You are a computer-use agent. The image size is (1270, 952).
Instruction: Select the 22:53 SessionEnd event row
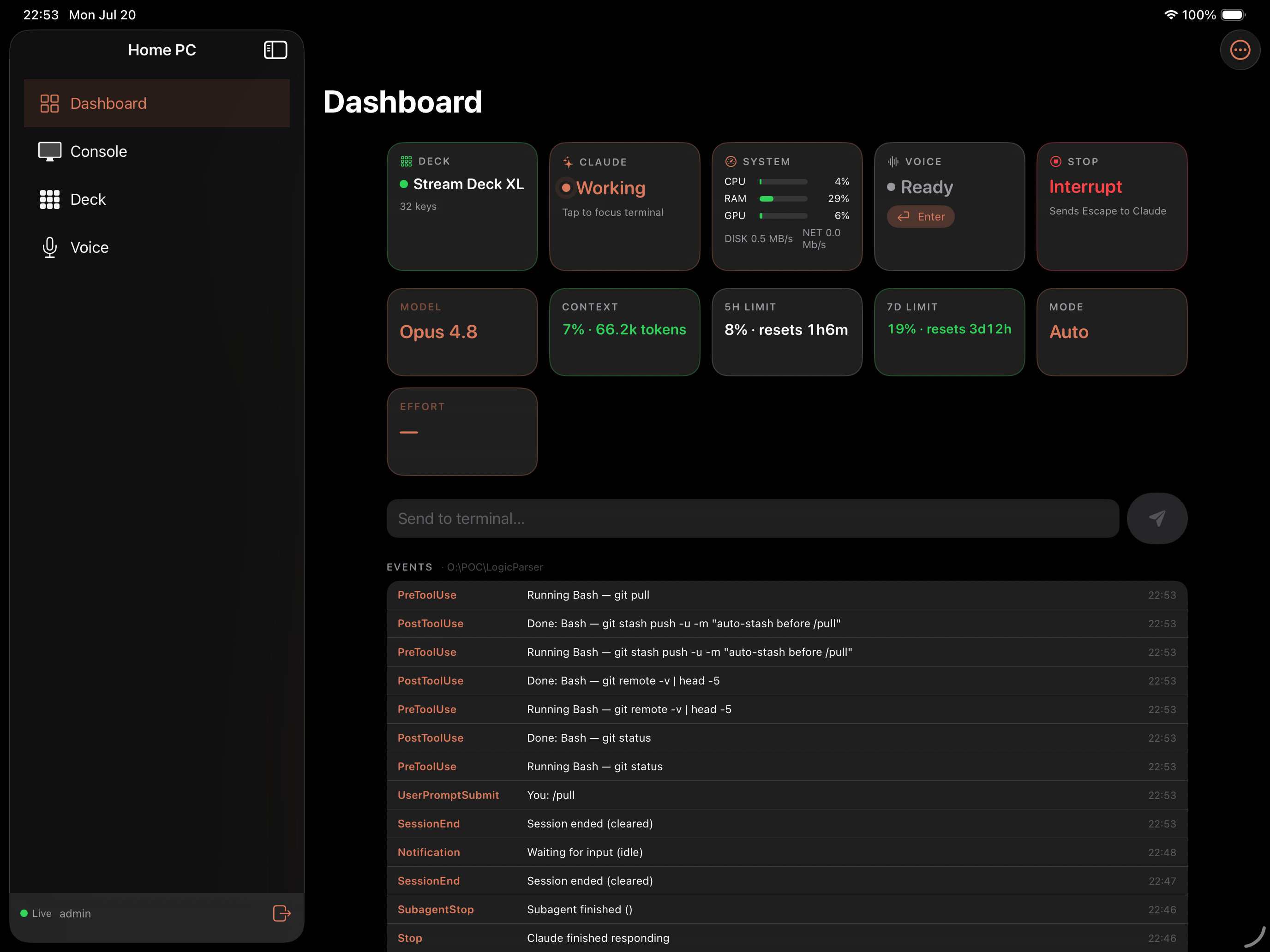point(786,823)
